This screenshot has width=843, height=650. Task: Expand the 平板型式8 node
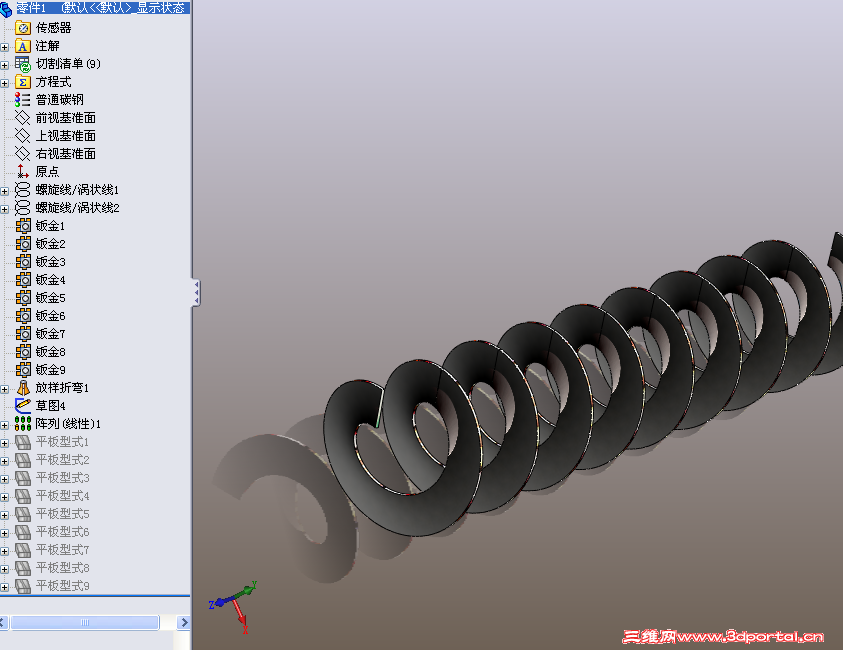pyautogui.click(x=5, y=569)
